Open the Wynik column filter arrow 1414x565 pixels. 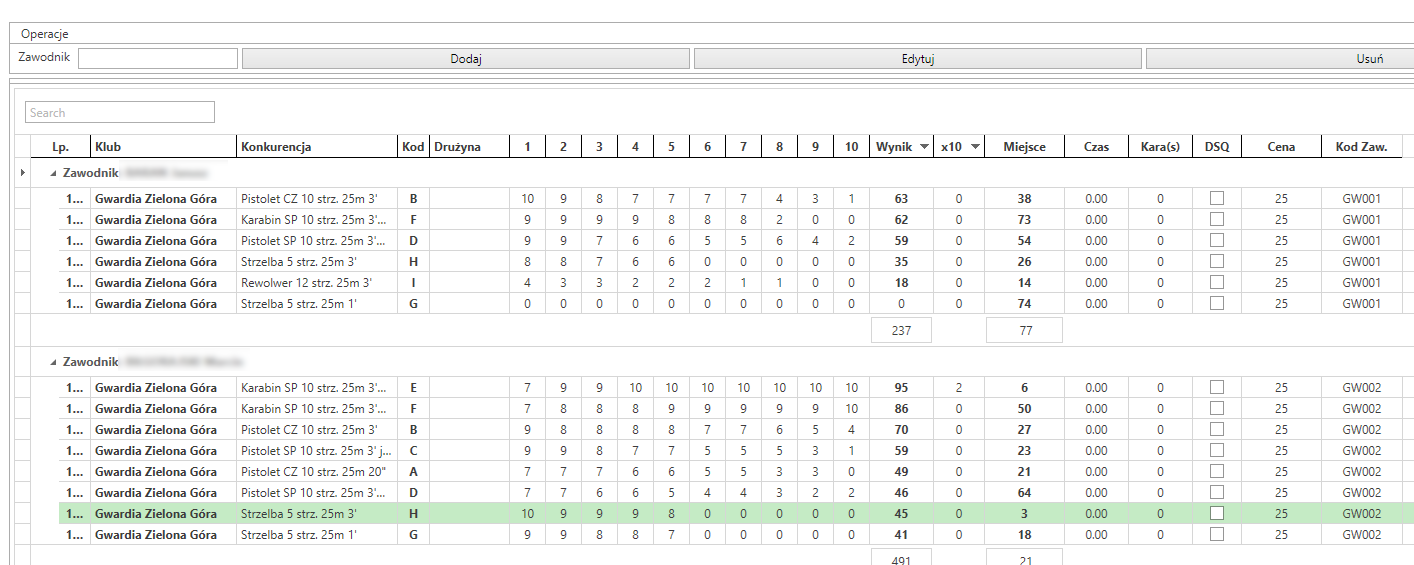click(x=924, y=147)
